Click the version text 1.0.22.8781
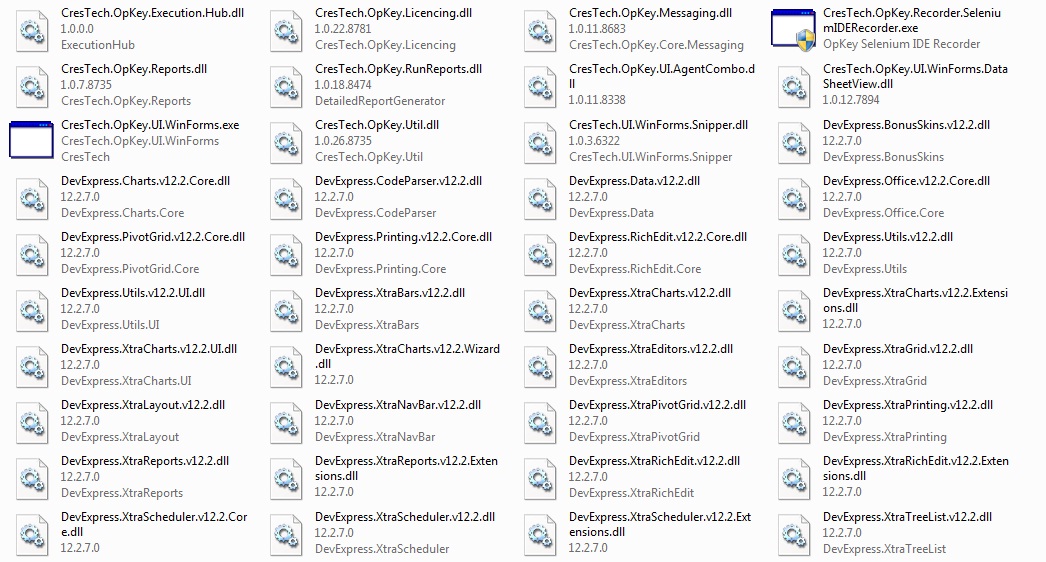This screenshot has height=562, width=1046. pyautogui.click(x=343, y=29)
